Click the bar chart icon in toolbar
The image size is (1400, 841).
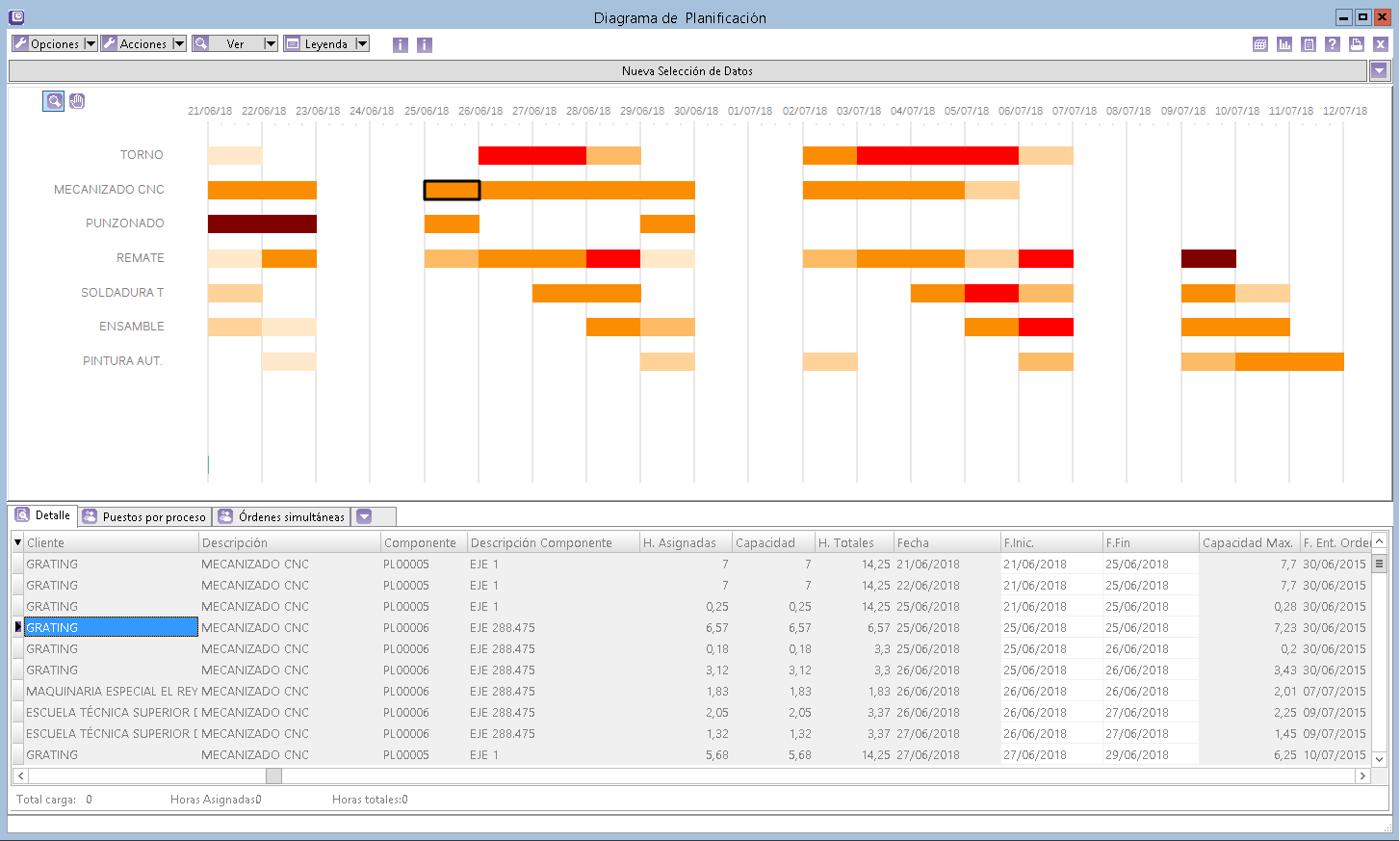[x=1284, y=44]
